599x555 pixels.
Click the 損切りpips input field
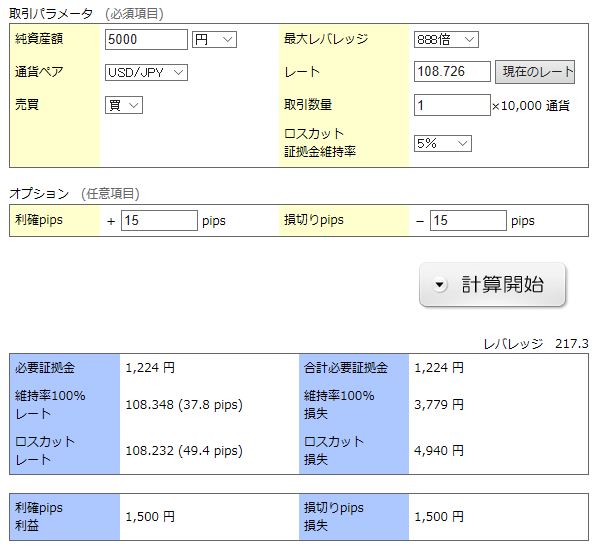(x=468, y=220)
